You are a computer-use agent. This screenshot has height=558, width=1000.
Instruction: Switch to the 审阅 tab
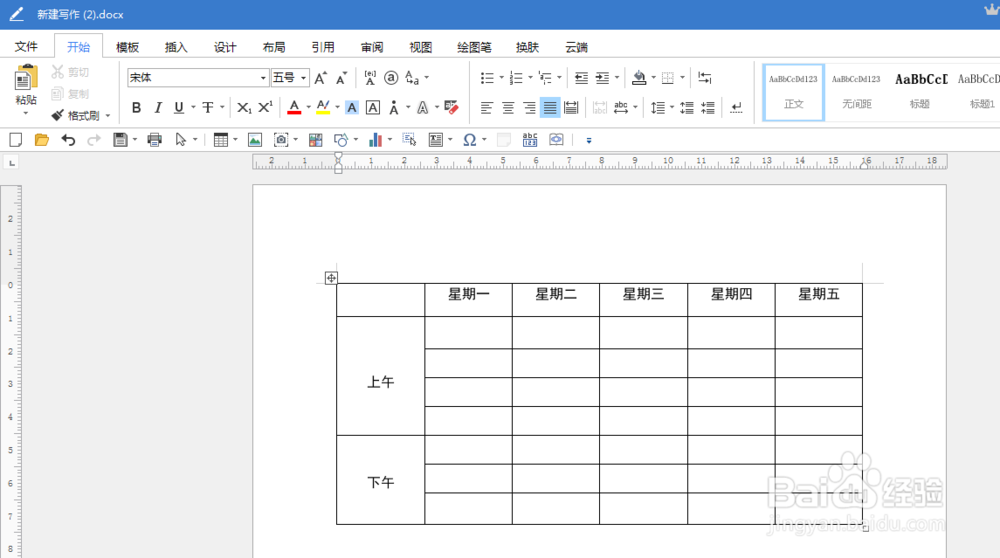point(372,47)
